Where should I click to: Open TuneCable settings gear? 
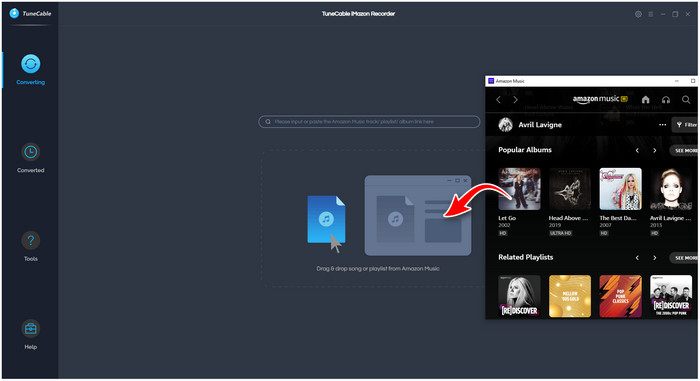tap(638, 14)
